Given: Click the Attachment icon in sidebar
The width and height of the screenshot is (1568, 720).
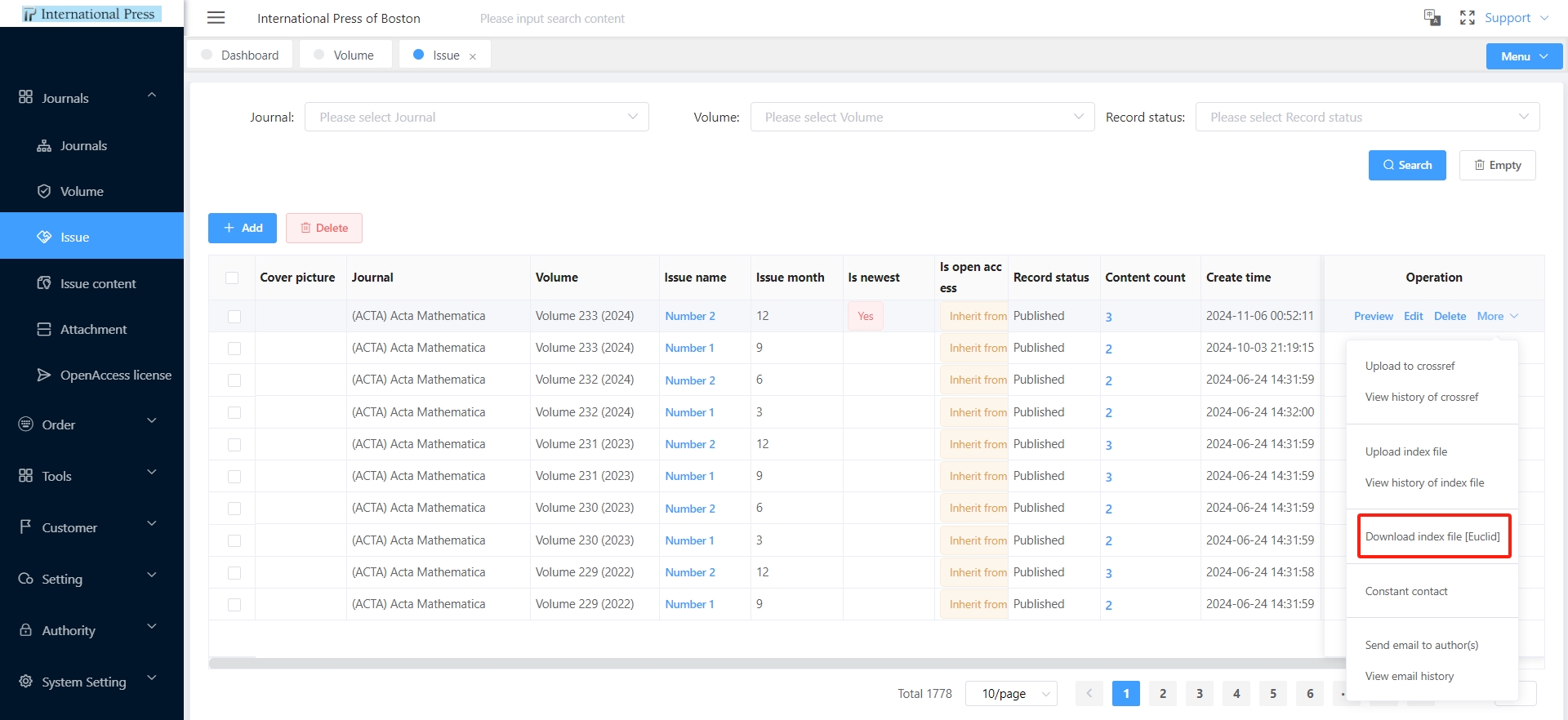Looking at the screenshot, I should tap(44, 329).
